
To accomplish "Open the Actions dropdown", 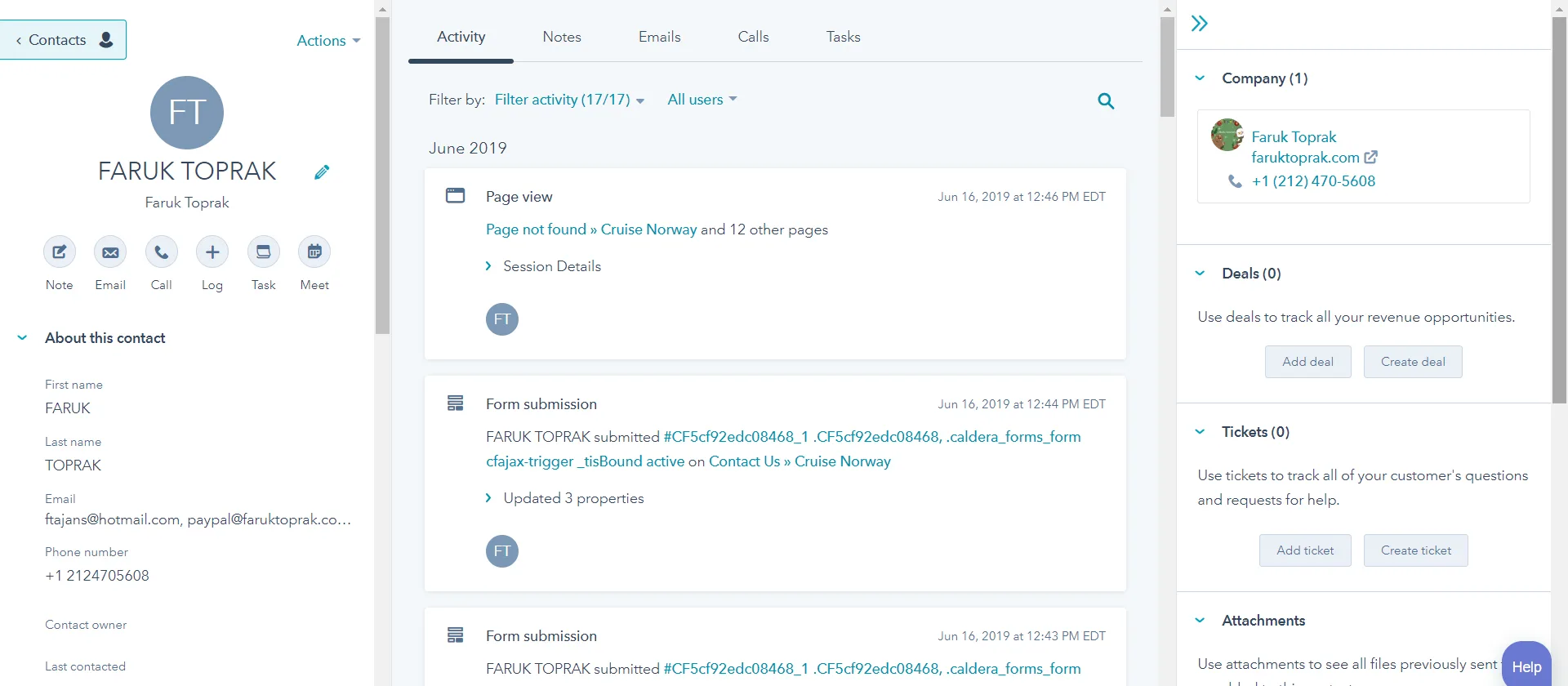I will [x=328, y=41].
